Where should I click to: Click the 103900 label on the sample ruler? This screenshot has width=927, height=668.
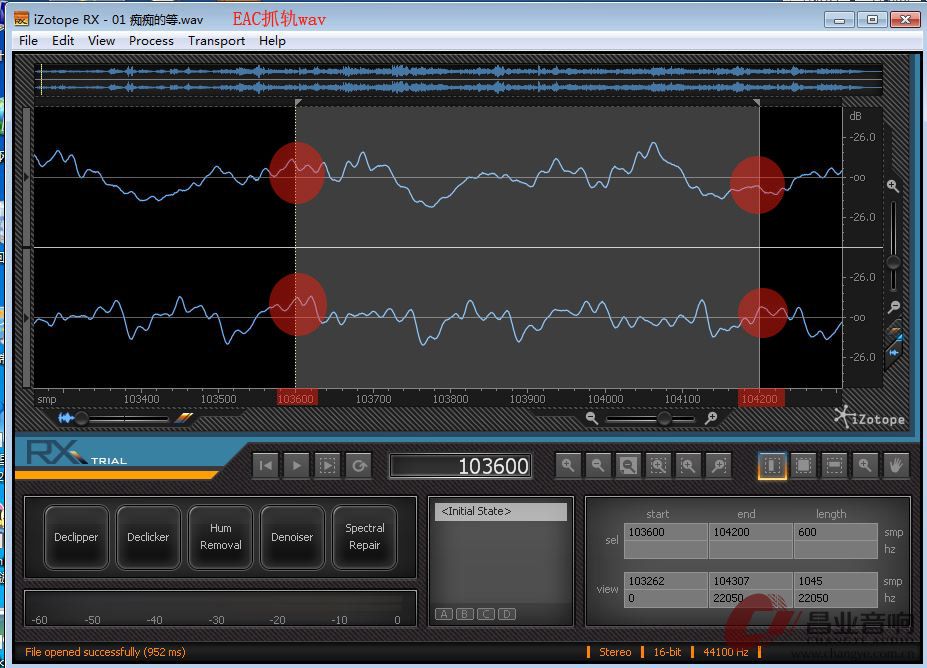coord(527,399)
